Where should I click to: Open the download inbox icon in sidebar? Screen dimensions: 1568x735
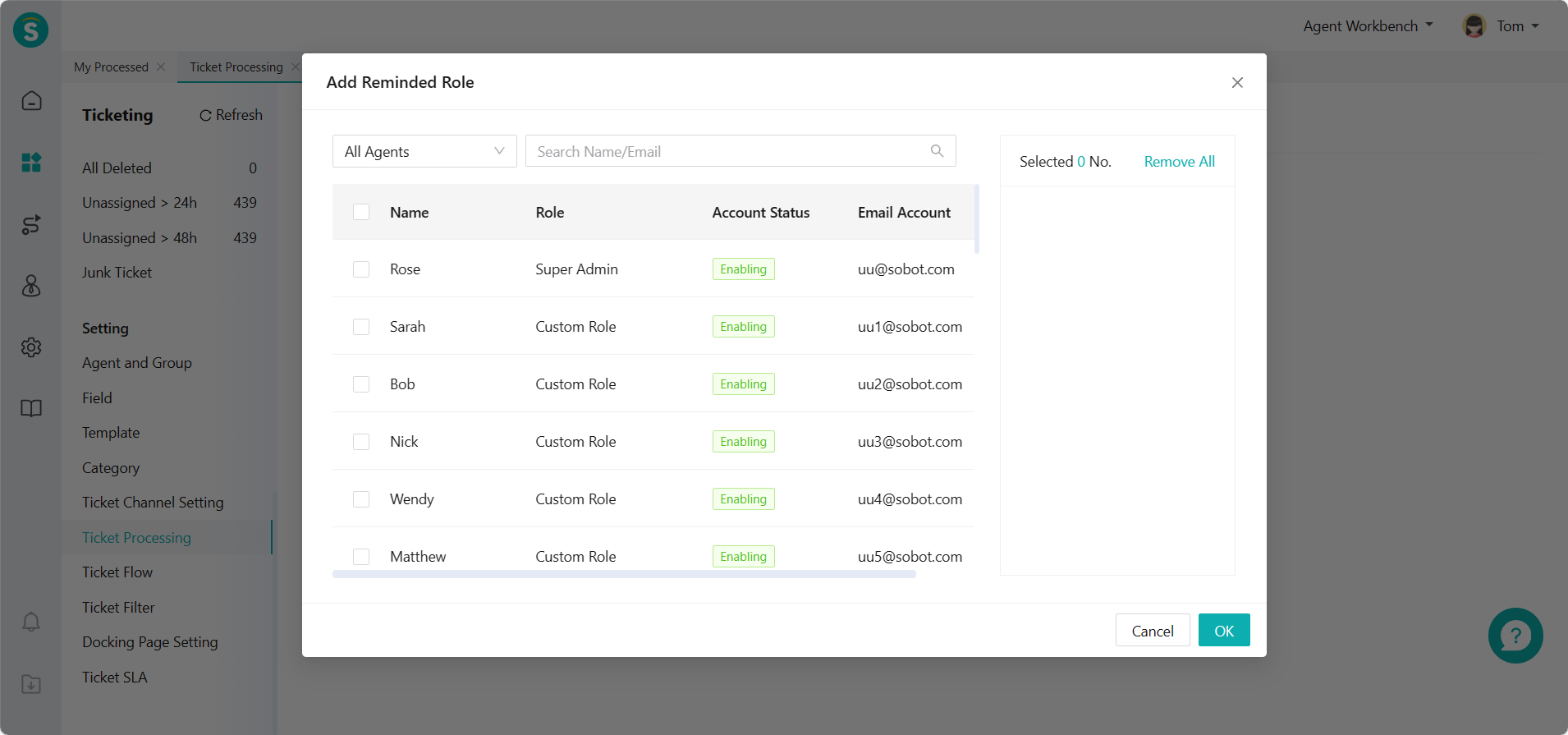[31, 684]
